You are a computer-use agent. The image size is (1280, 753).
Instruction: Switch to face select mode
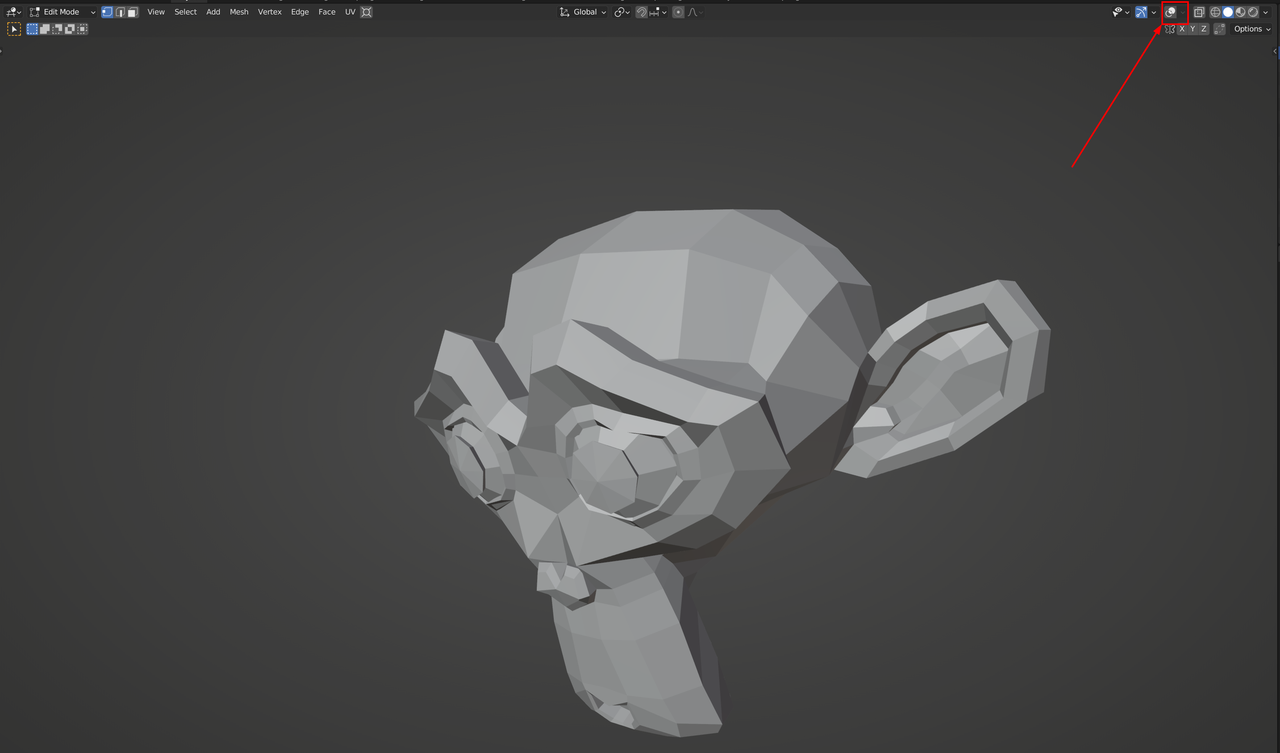(132, 12)
